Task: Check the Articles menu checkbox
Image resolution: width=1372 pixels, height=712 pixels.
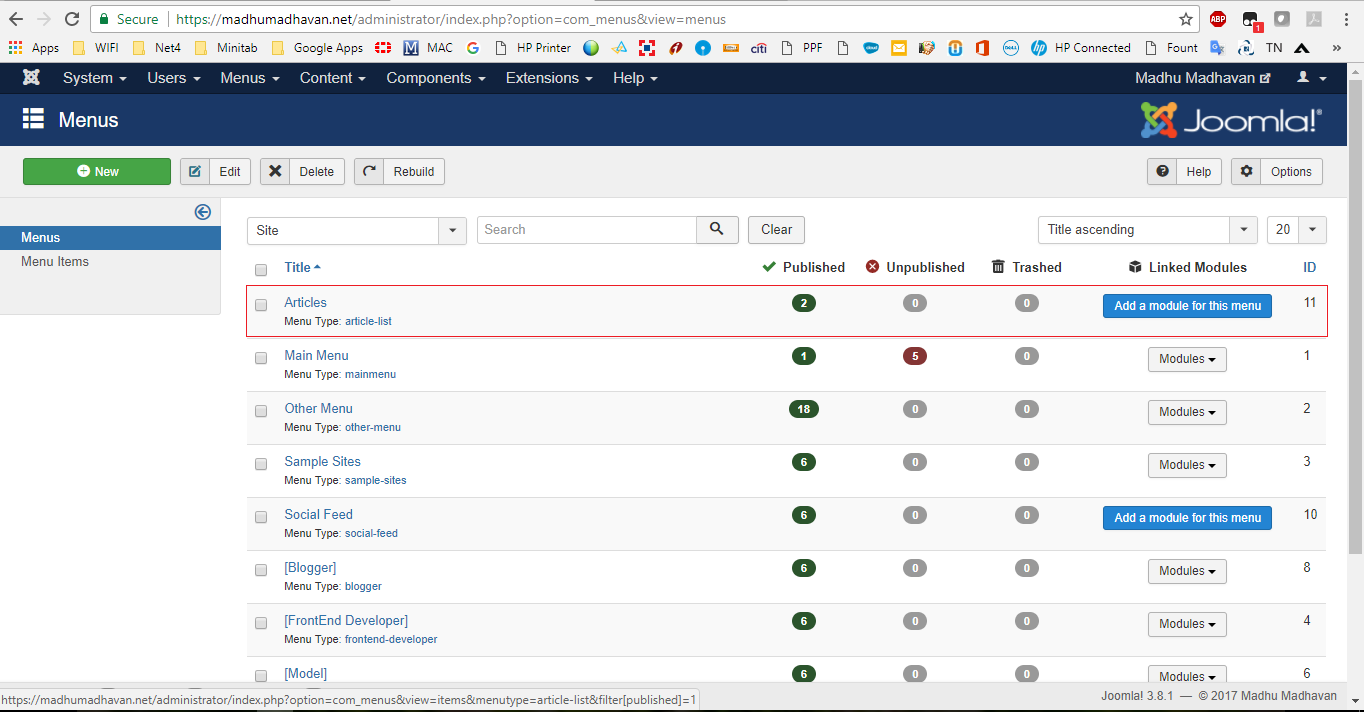Action: tap(261, 305)
